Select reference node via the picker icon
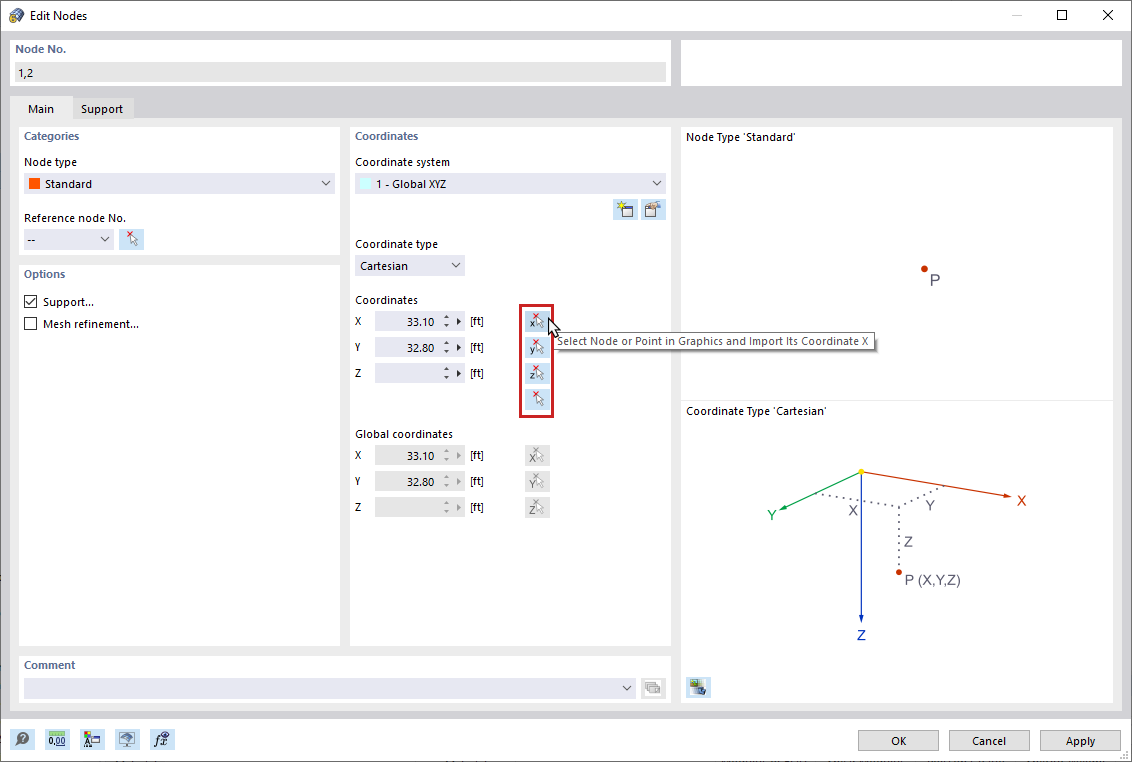 pyautogui.click(x=131, y=238)
